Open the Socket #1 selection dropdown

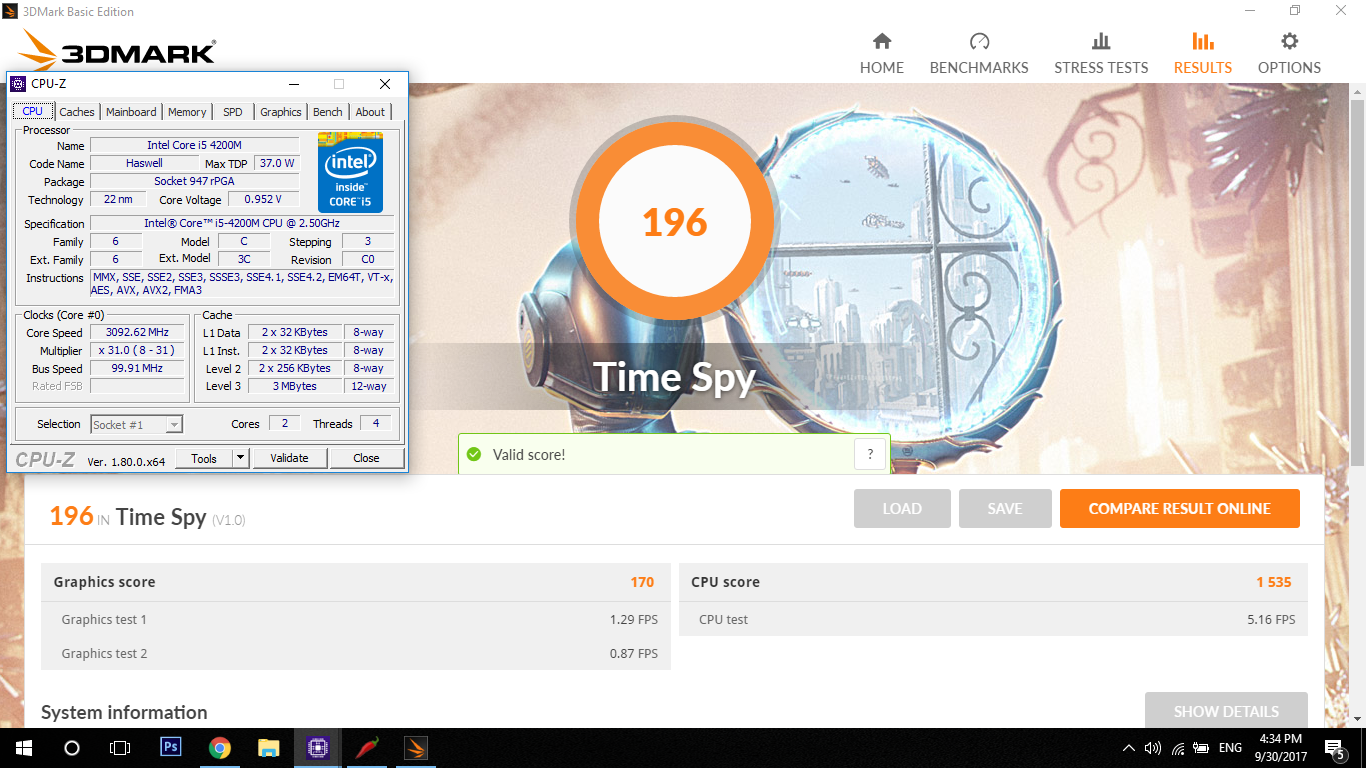click(136, 424)
